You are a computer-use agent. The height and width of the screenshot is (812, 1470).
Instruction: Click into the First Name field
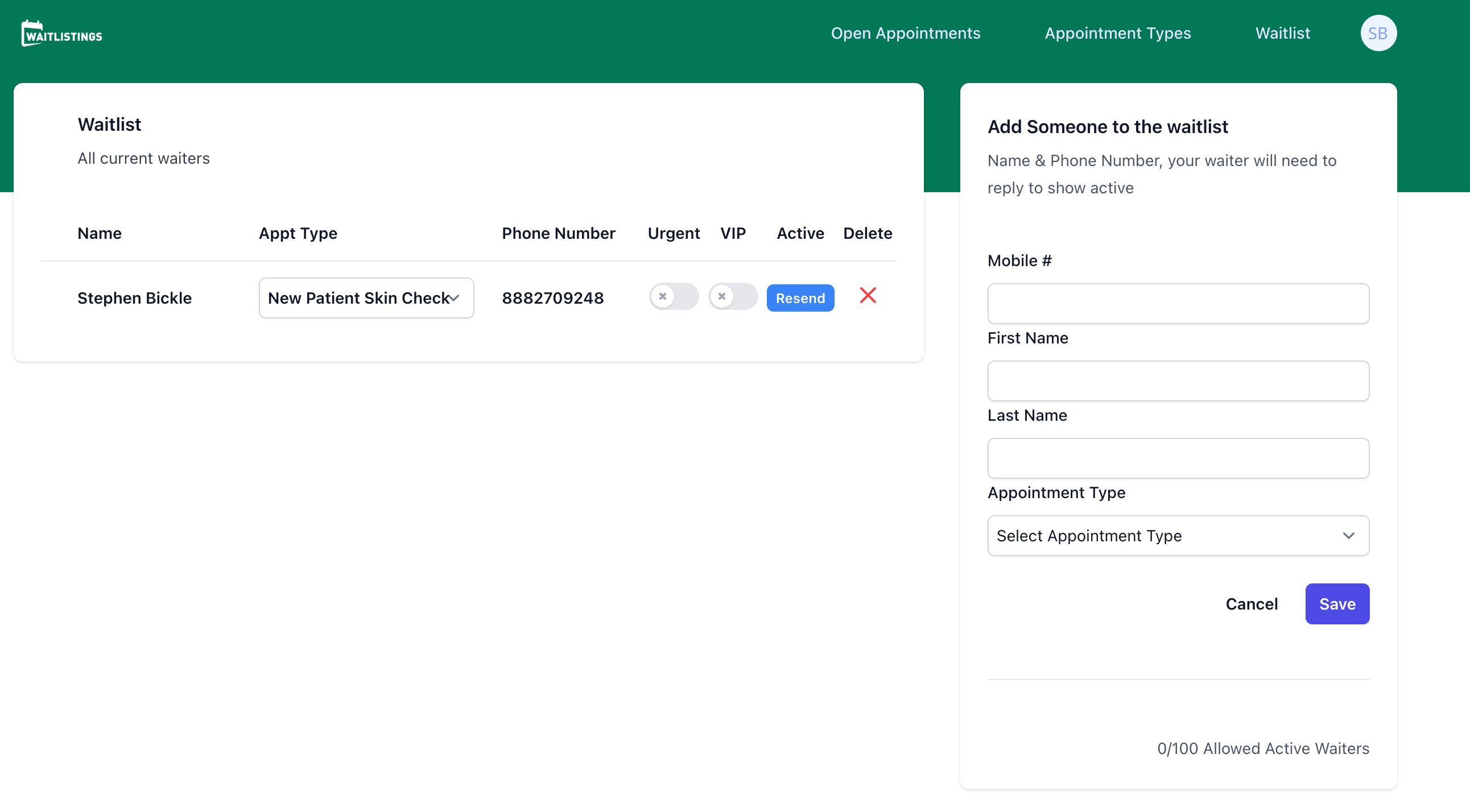pos(1177,381)
